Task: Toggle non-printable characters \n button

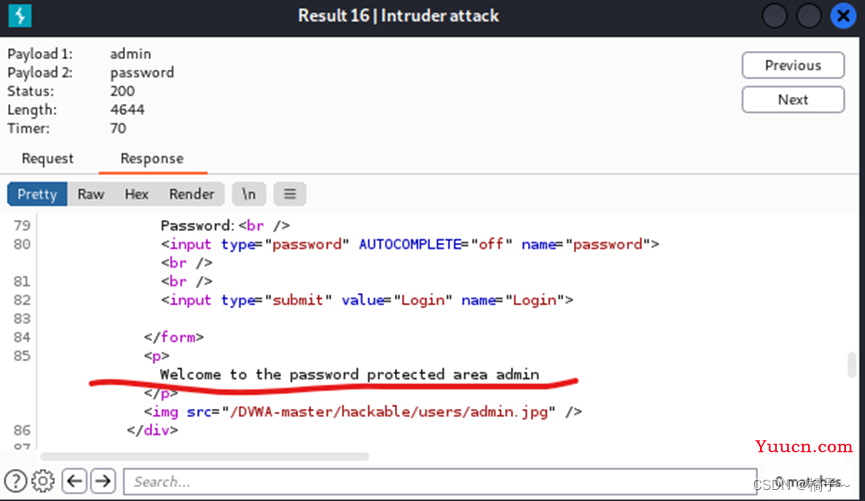Action: pyautogui.click(x=249, y=194)
